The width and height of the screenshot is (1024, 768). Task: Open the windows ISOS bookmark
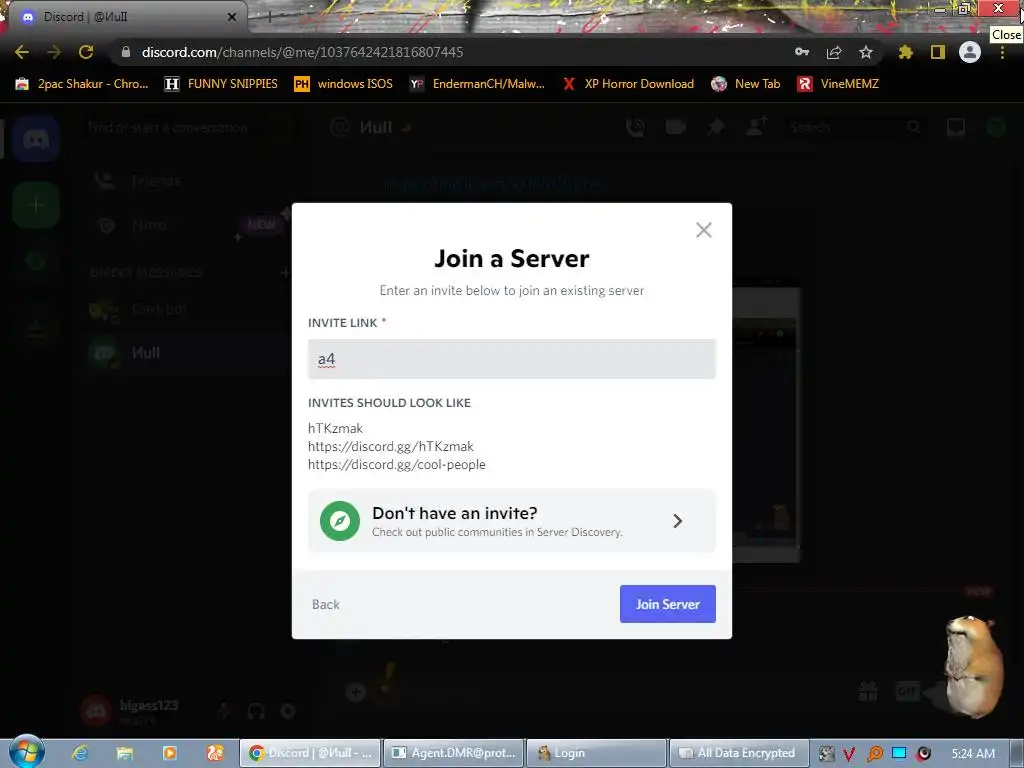point(344,84)
